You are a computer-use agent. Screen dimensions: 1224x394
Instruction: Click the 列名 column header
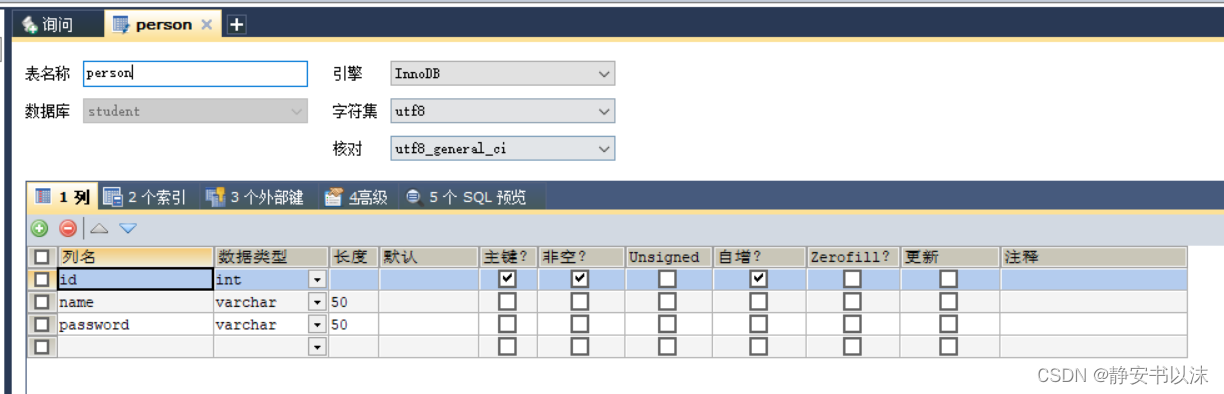tap(135, 257)
